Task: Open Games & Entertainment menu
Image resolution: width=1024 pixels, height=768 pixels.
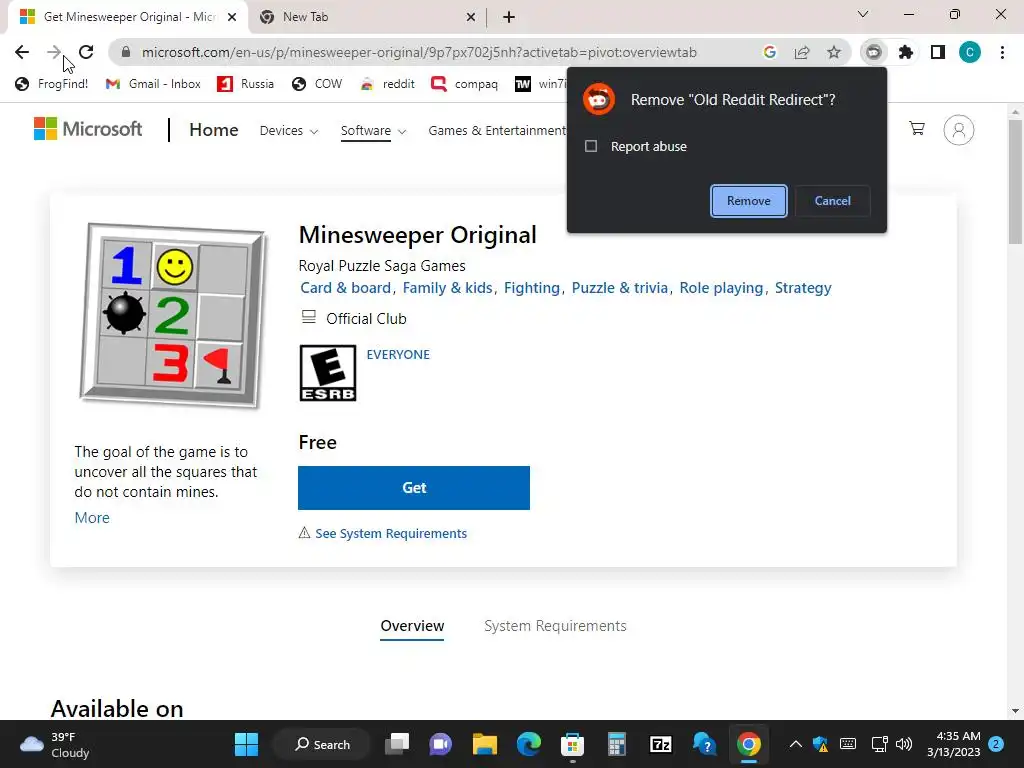Action: coord(498,131)
